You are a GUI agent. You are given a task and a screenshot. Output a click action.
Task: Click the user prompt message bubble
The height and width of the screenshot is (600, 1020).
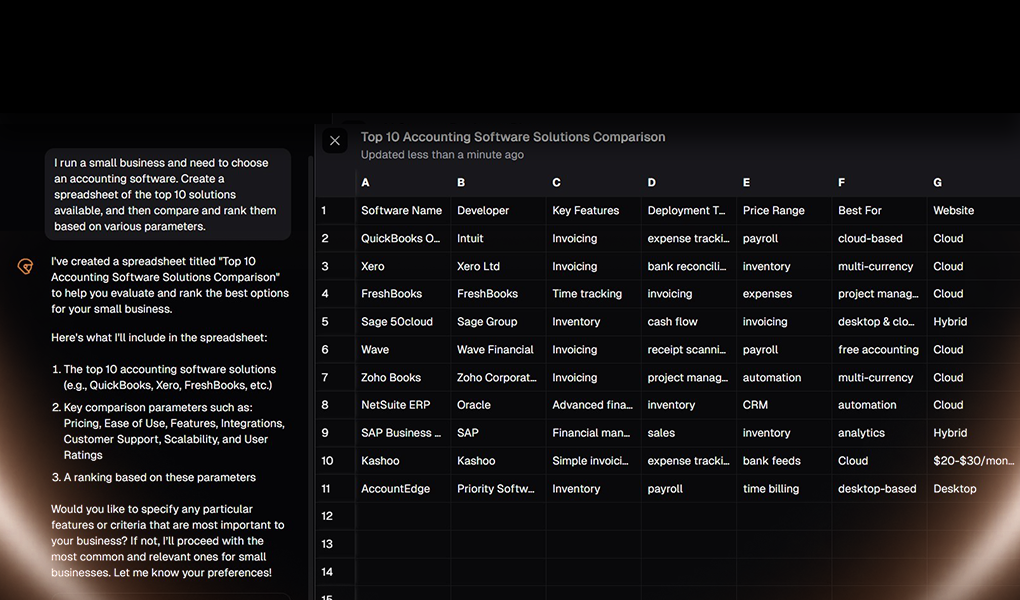(x=168, y=195)
